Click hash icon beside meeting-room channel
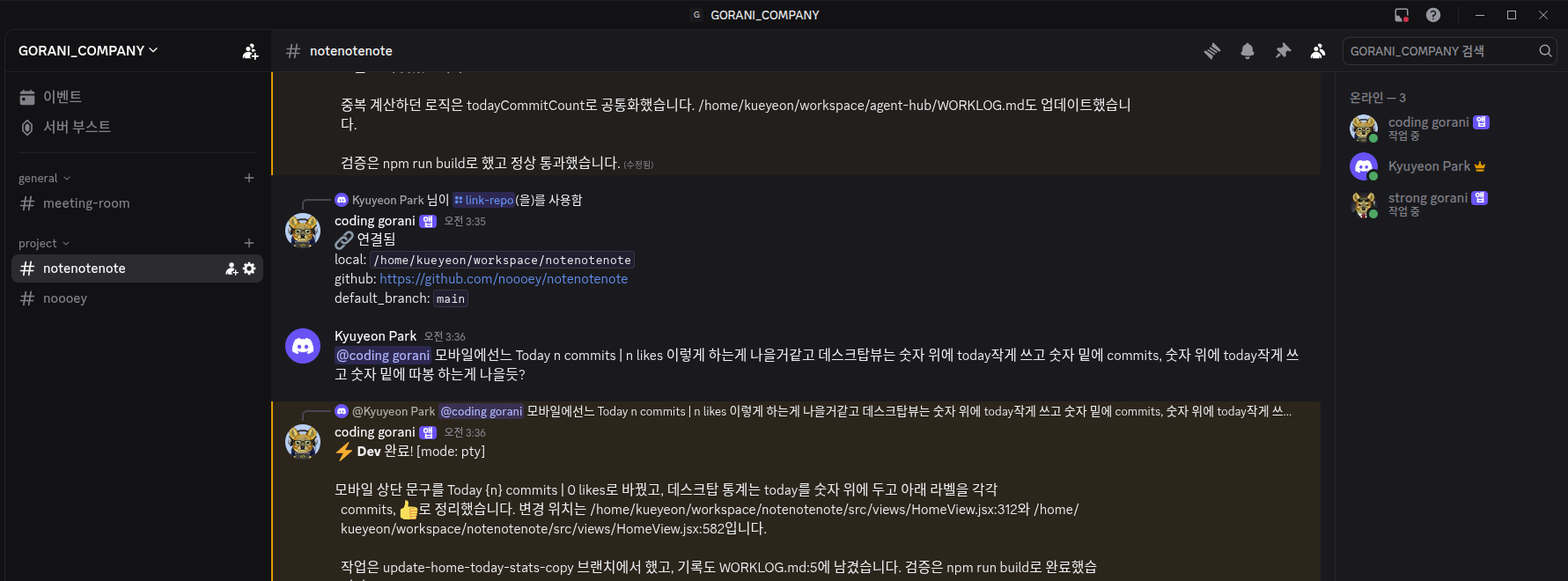 [x=27, y=203]
